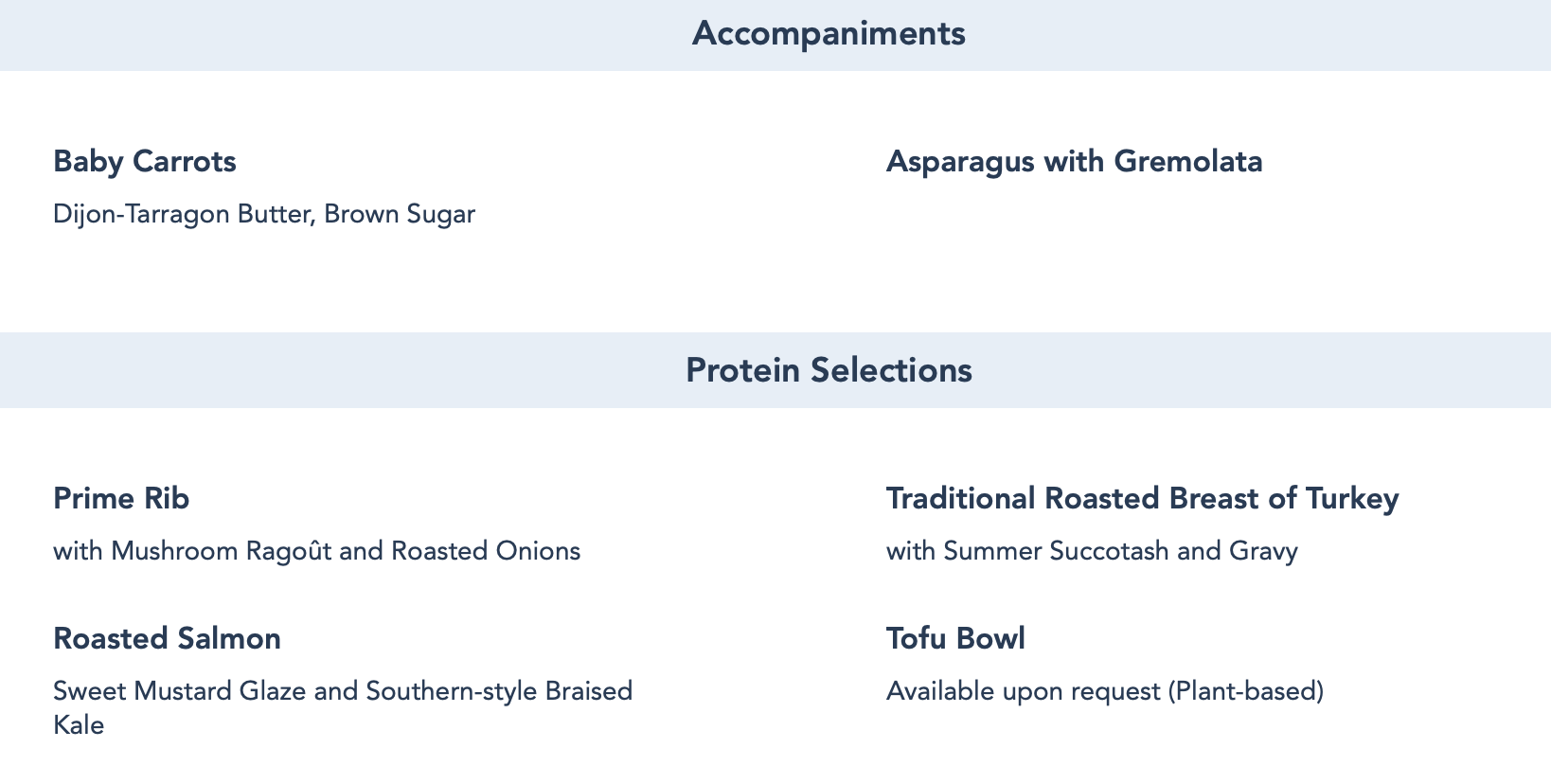Click the Protein Selections section heading

829,370
